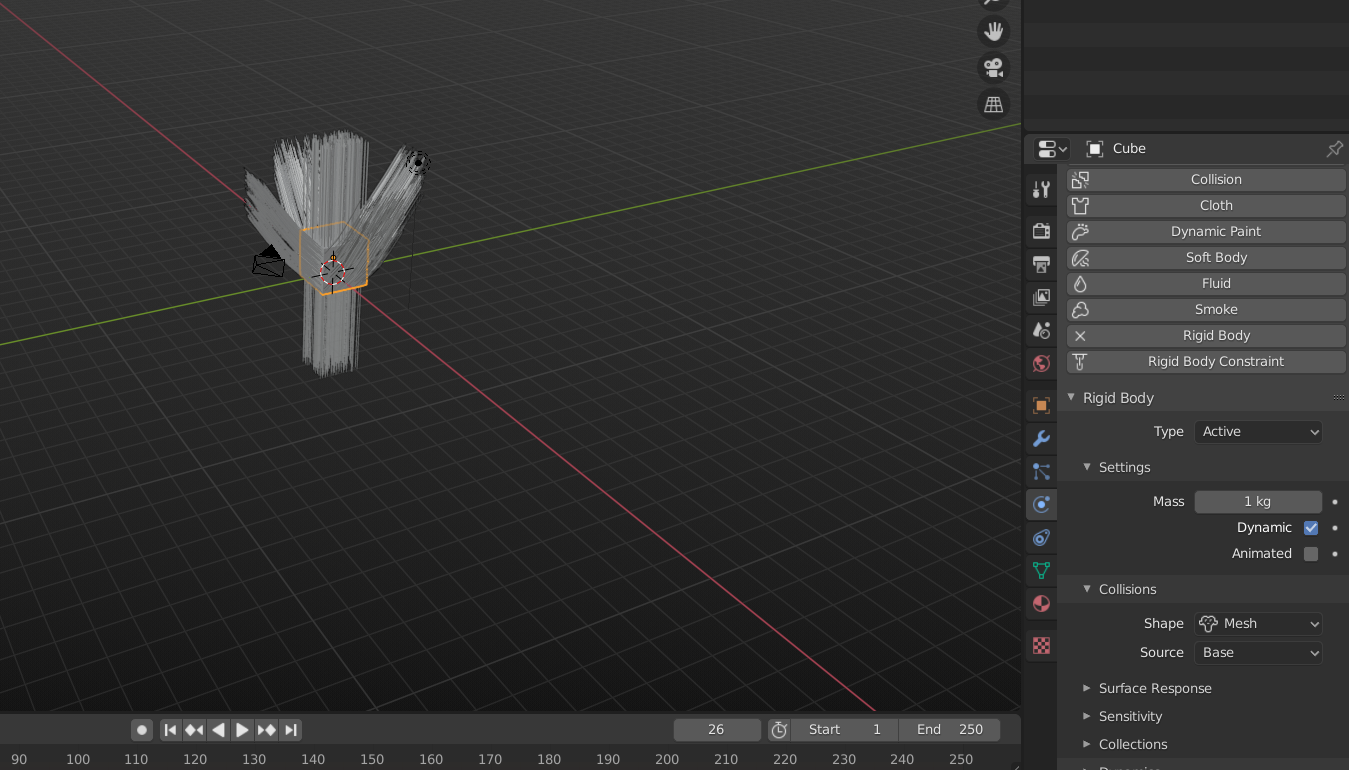The height and width of the screenshot is (770, 1349).
Task: Add Fluid physics
Action: [x=1206, y=283]
